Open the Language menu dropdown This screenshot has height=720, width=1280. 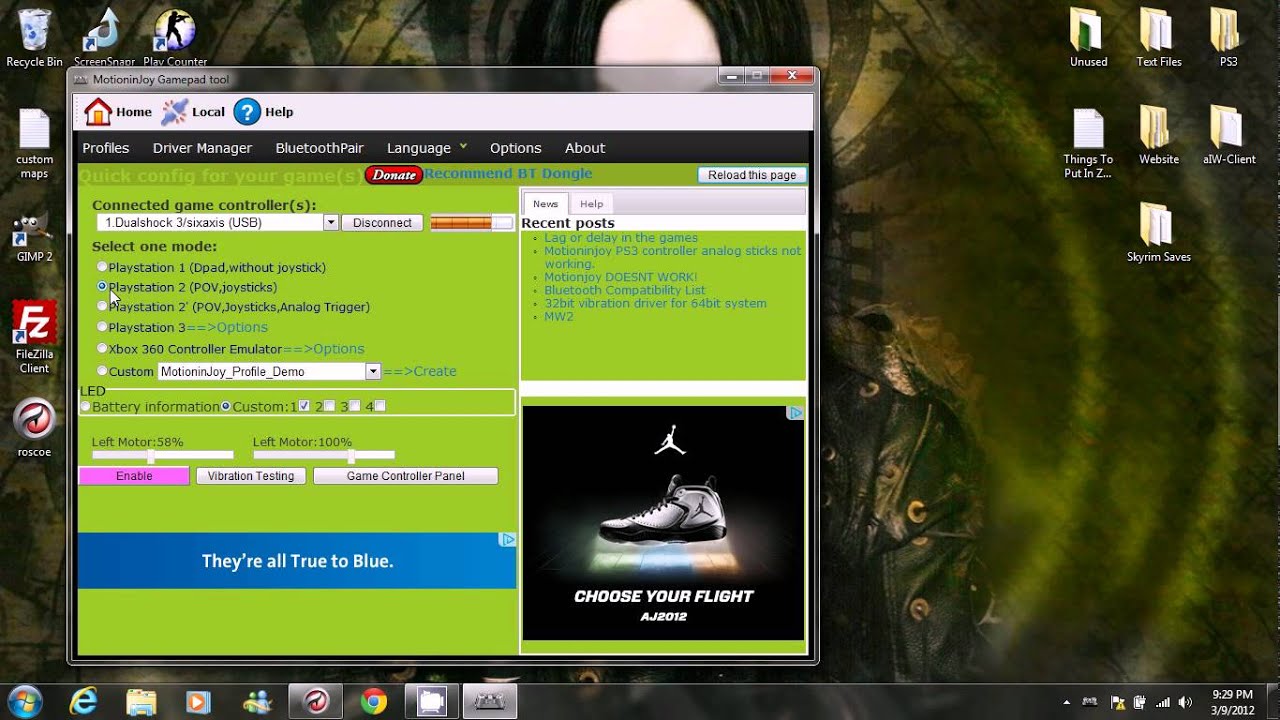click(x=427, y=148)
